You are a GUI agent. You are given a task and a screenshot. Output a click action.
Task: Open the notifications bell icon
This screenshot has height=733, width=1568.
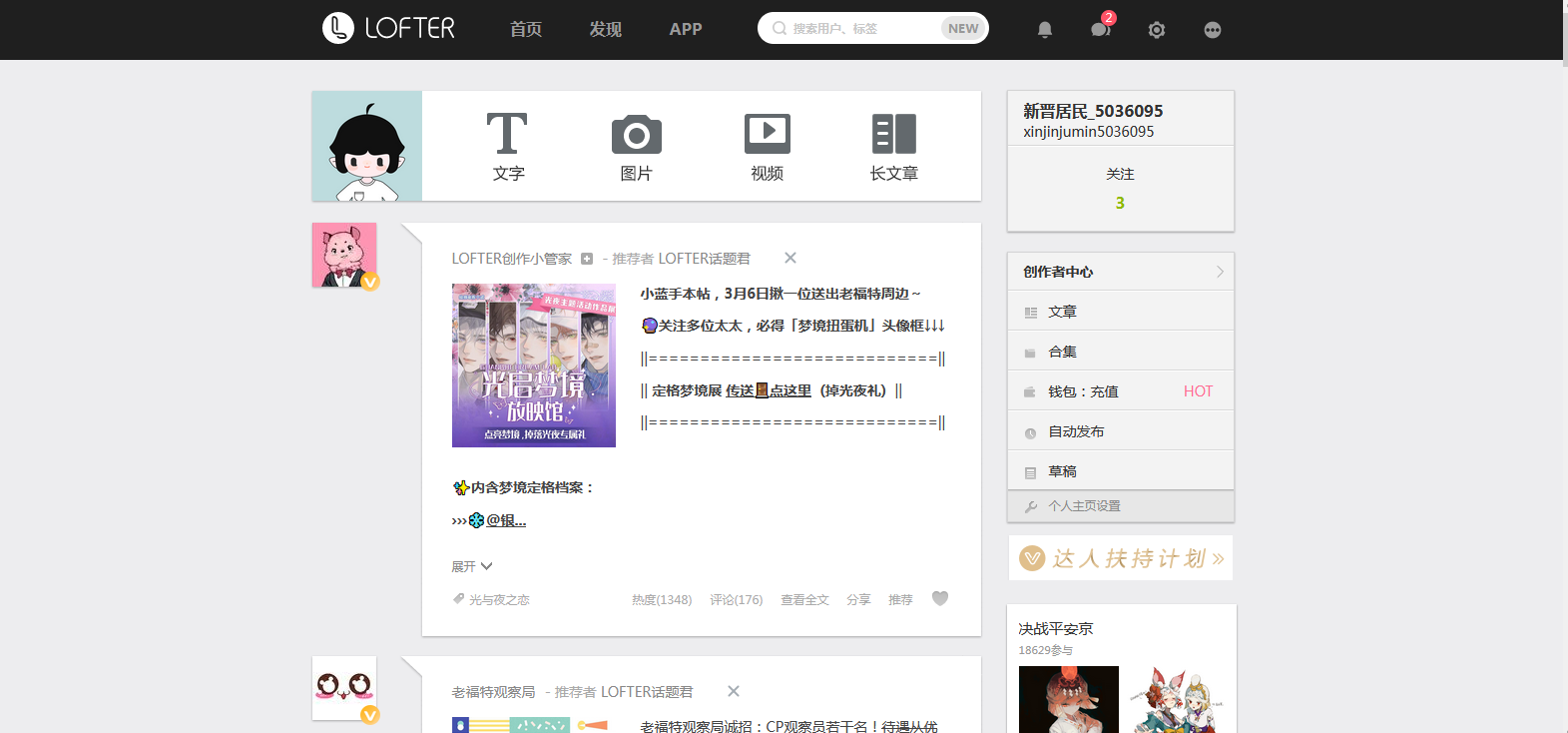(x=1045, y=30)
